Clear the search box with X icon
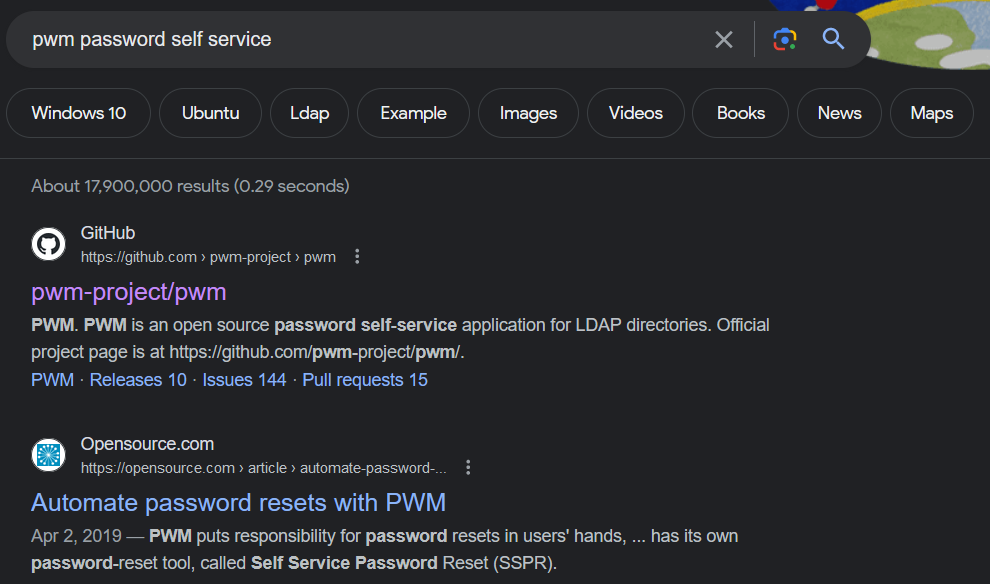Image resolution: width=990 pixels, height=584 pixels. click(x=724, y=39)
